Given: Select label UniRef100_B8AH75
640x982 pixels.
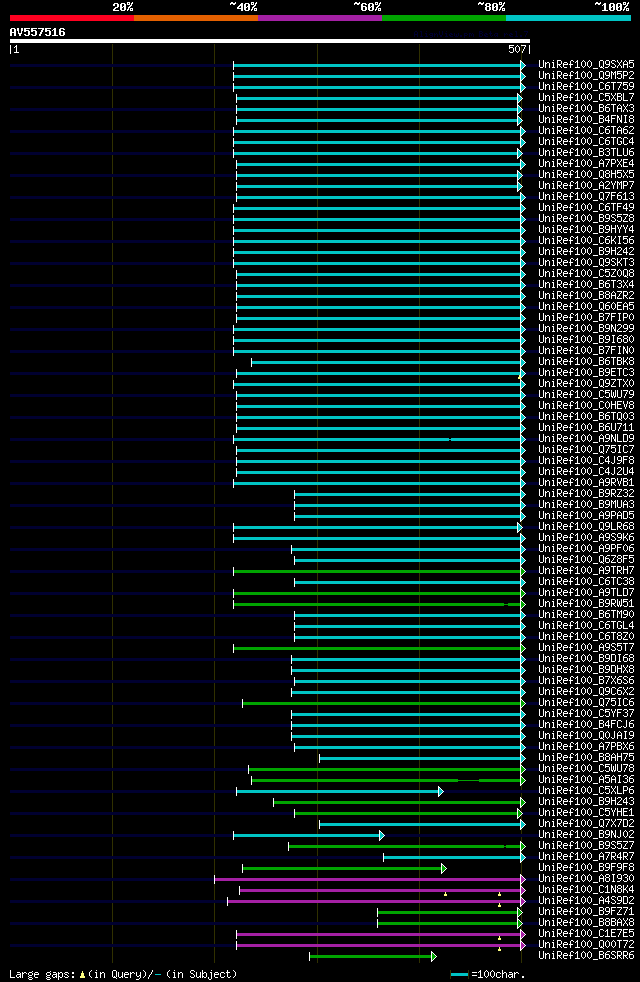Looking at the screenshot, I should point(586,758).
